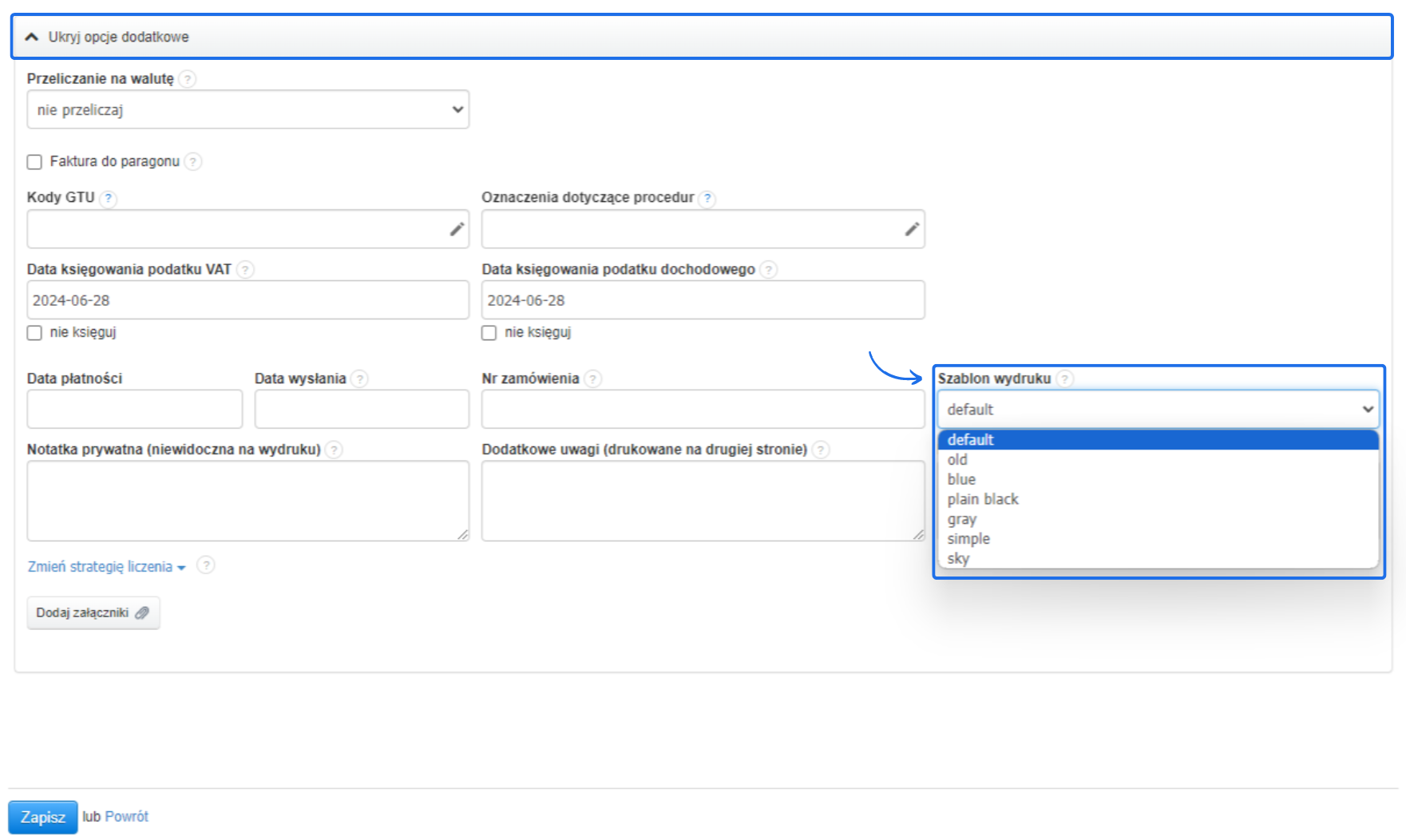Click help icon next to Szablon wydruku

coord(1065,378)
